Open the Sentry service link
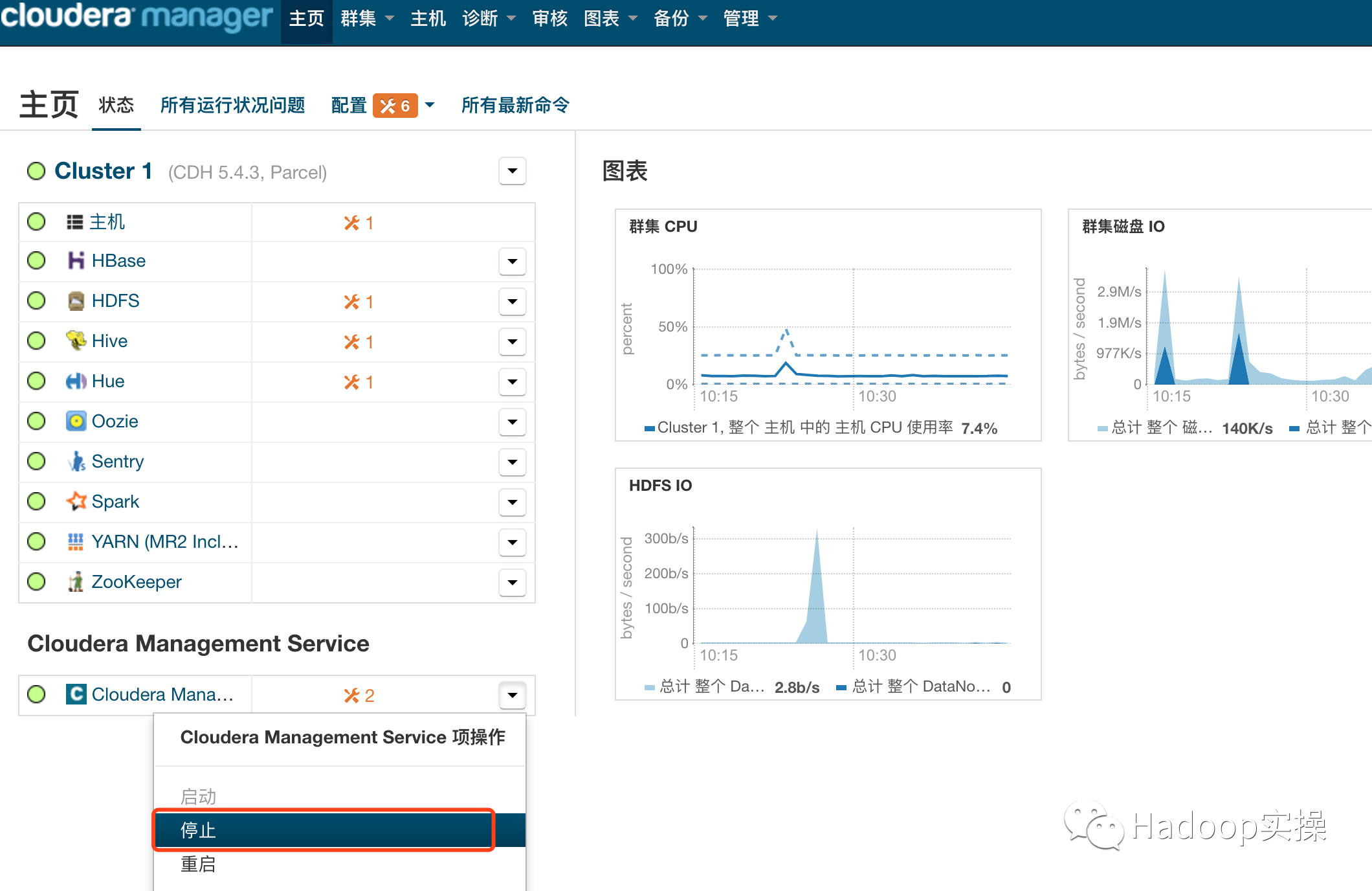1372x891 pixels. [x=118, y=462]
